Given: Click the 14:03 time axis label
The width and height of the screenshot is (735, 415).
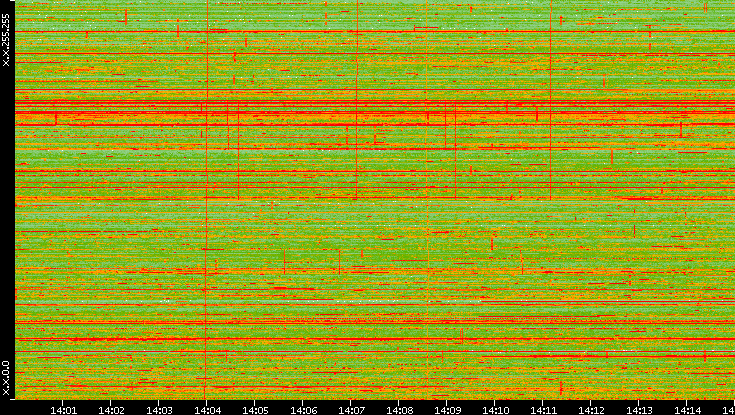Looking at the screenshot, I should 159,410.
